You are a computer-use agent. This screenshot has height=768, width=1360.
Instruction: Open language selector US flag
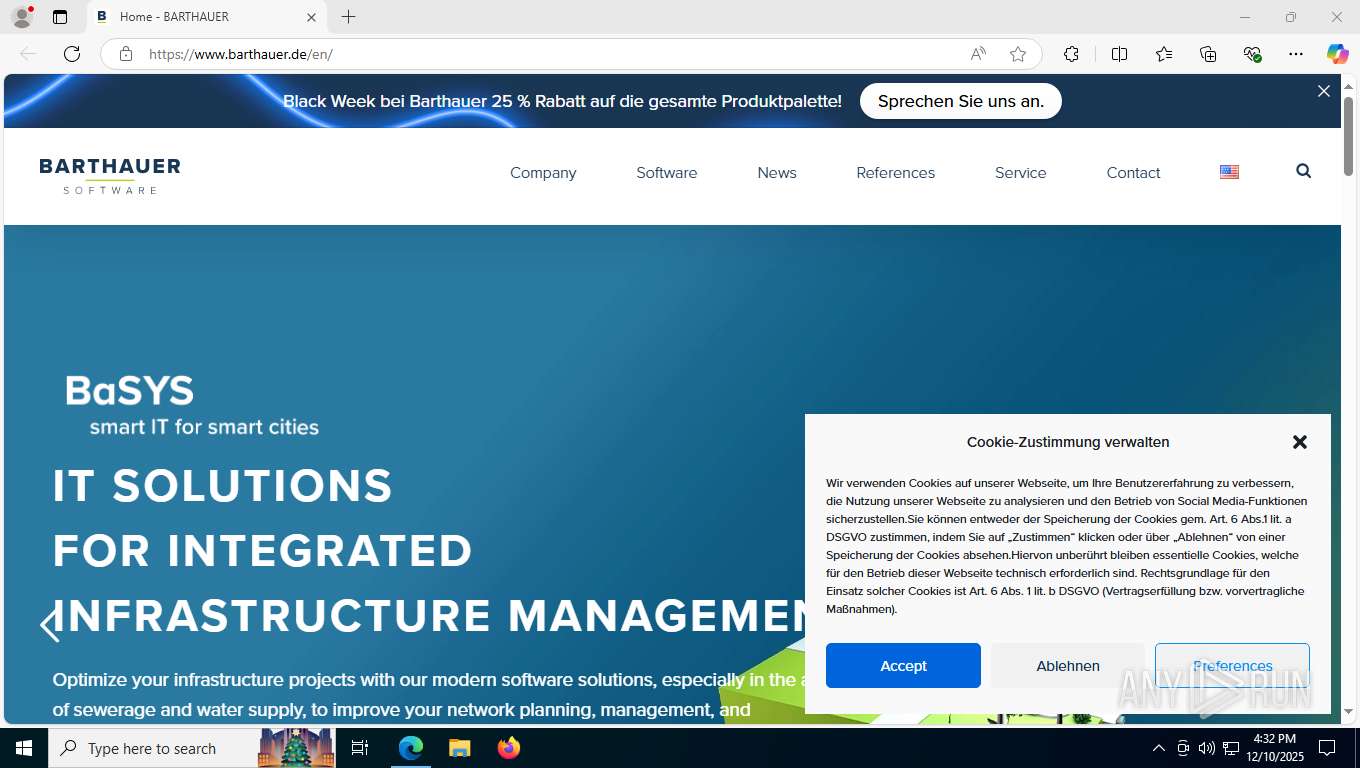click(x=1230, y=172)
